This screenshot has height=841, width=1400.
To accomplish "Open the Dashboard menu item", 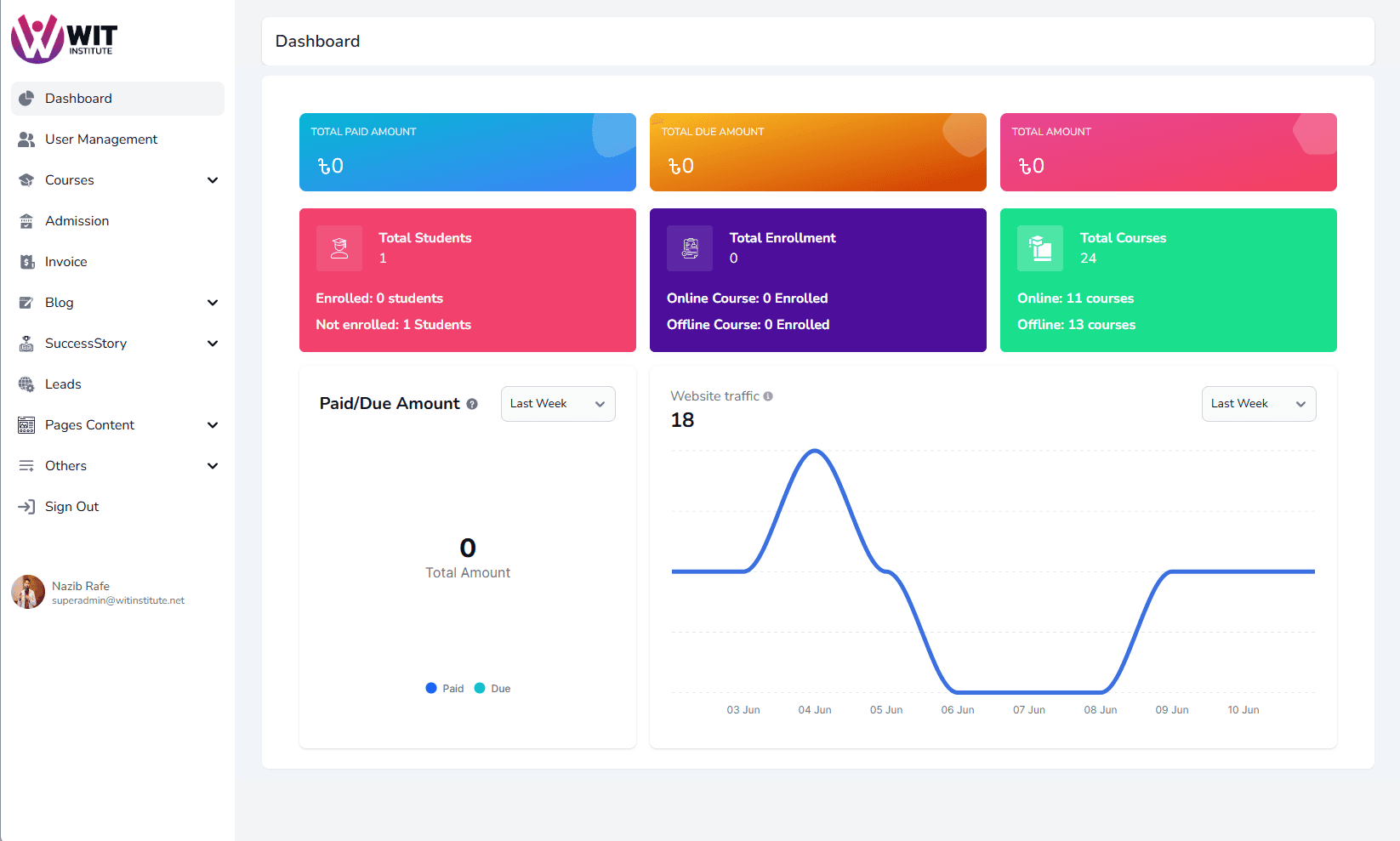I will [x=117, y=99].
